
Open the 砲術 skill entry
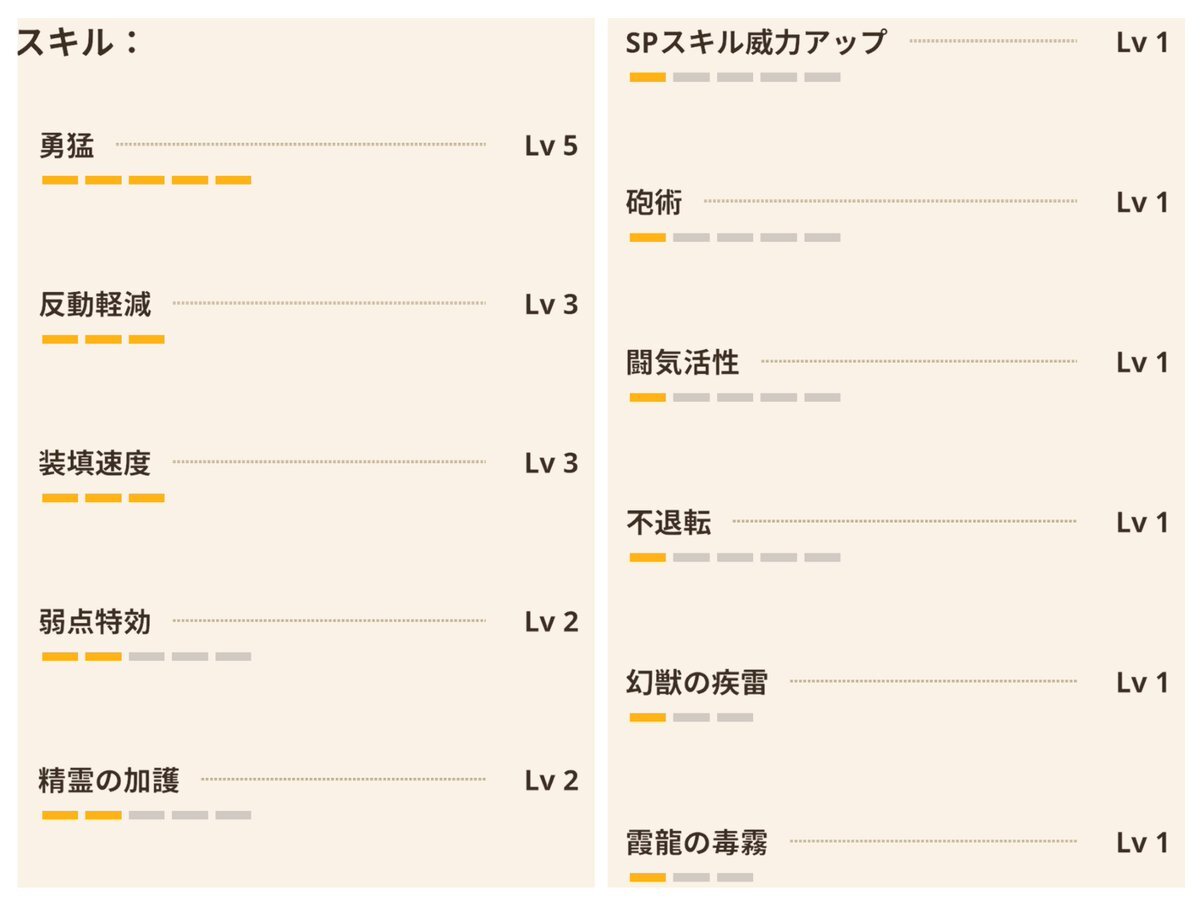(x=654, y=203)
